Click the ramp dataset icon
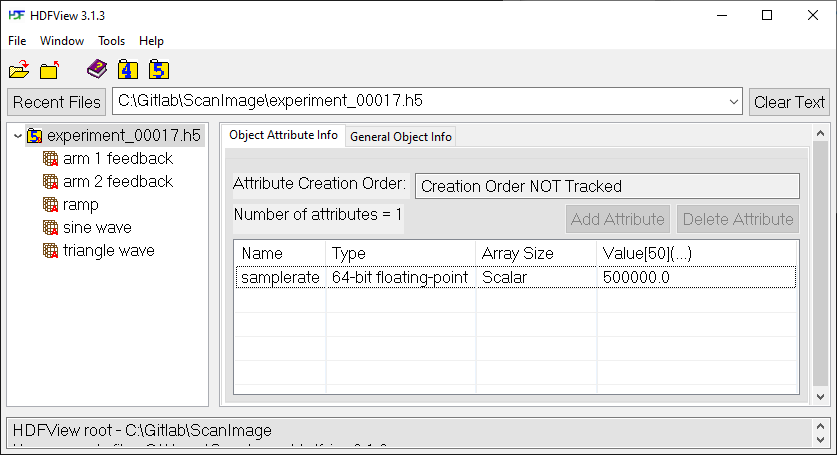 [50, 205]
